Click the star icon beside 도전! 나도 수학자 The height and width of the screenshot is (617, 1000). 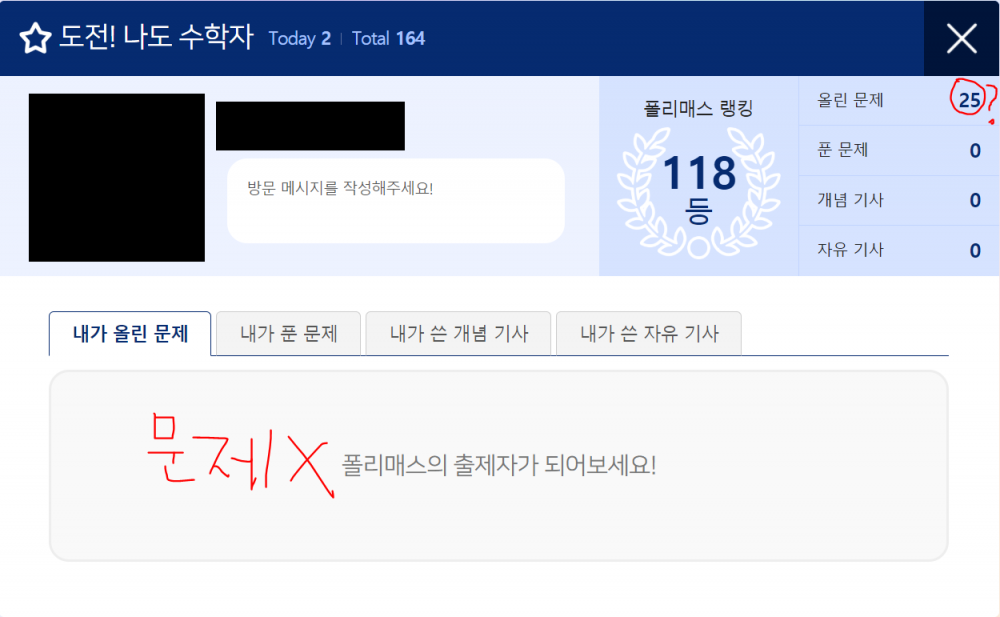coord(35,38)
